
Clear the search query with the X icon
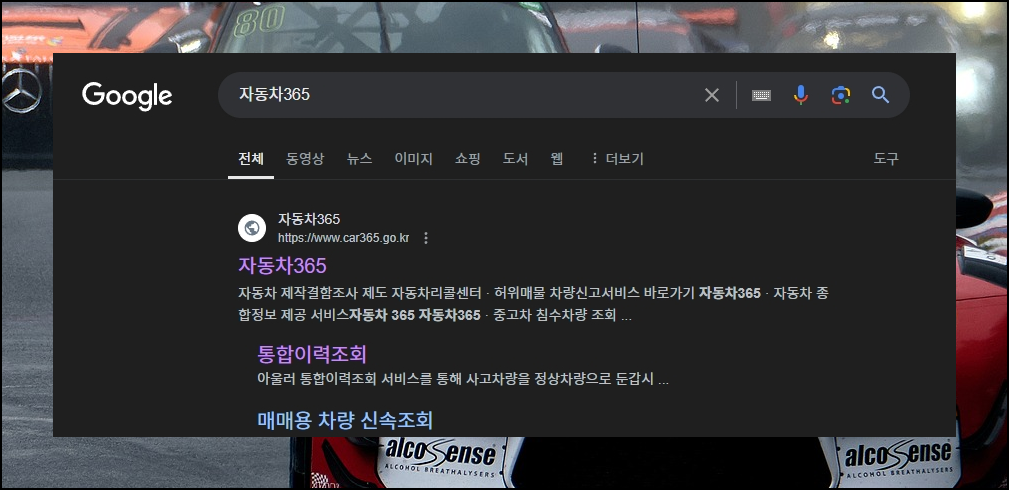click(712, 95)
